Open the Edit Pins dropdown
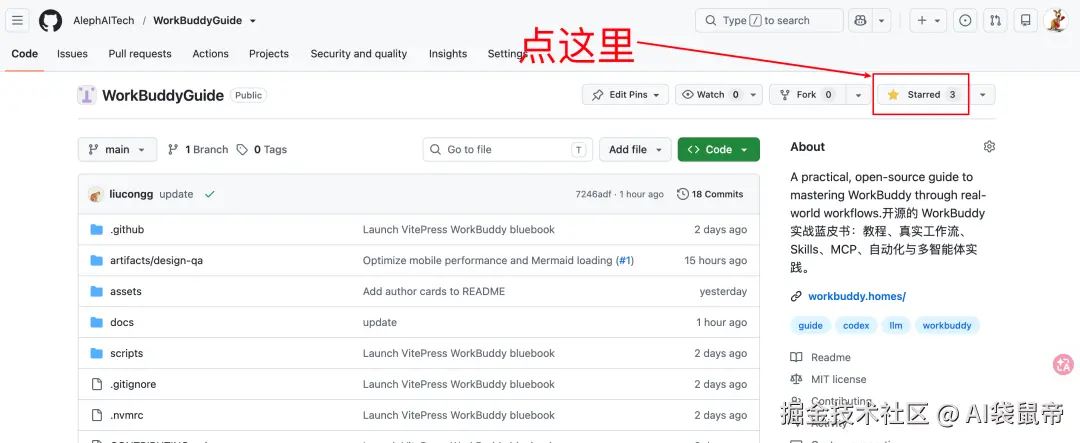1080x443 pixels. click(x=625, y=95)
